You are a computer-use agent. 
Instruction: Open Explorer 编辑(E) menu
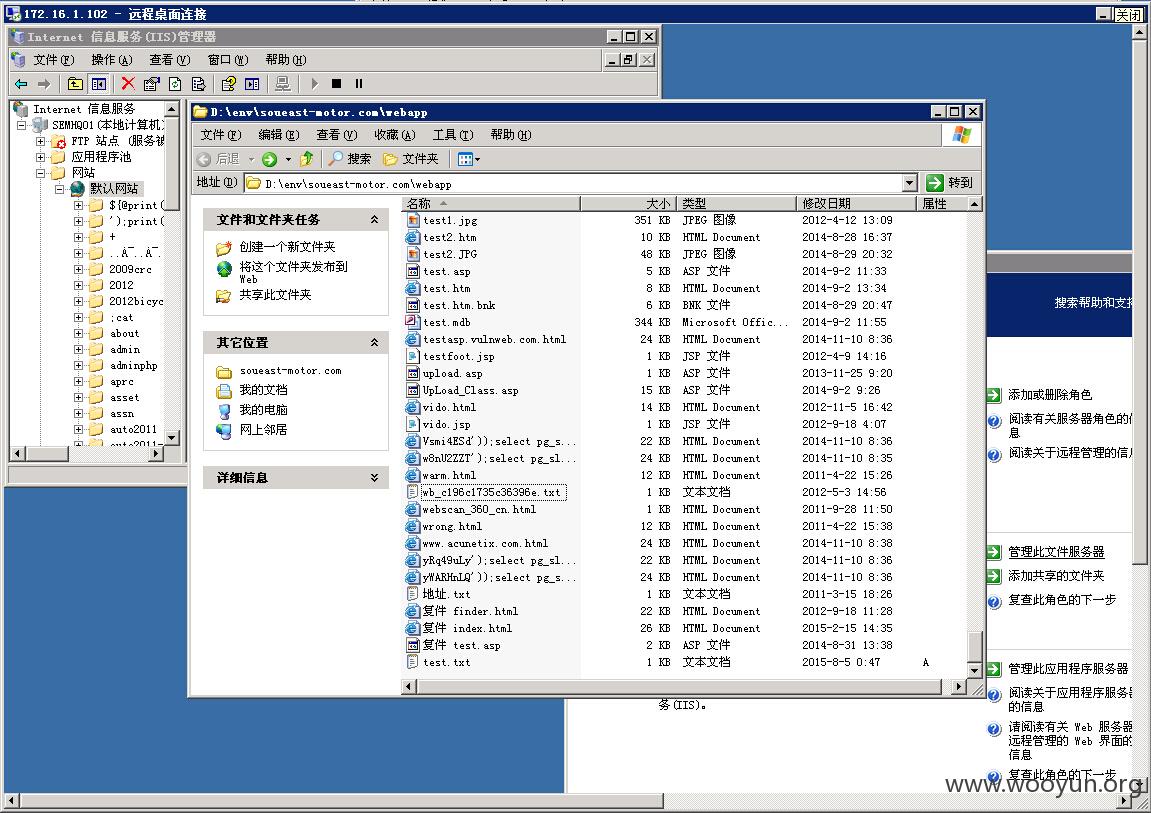click(279, 135)
